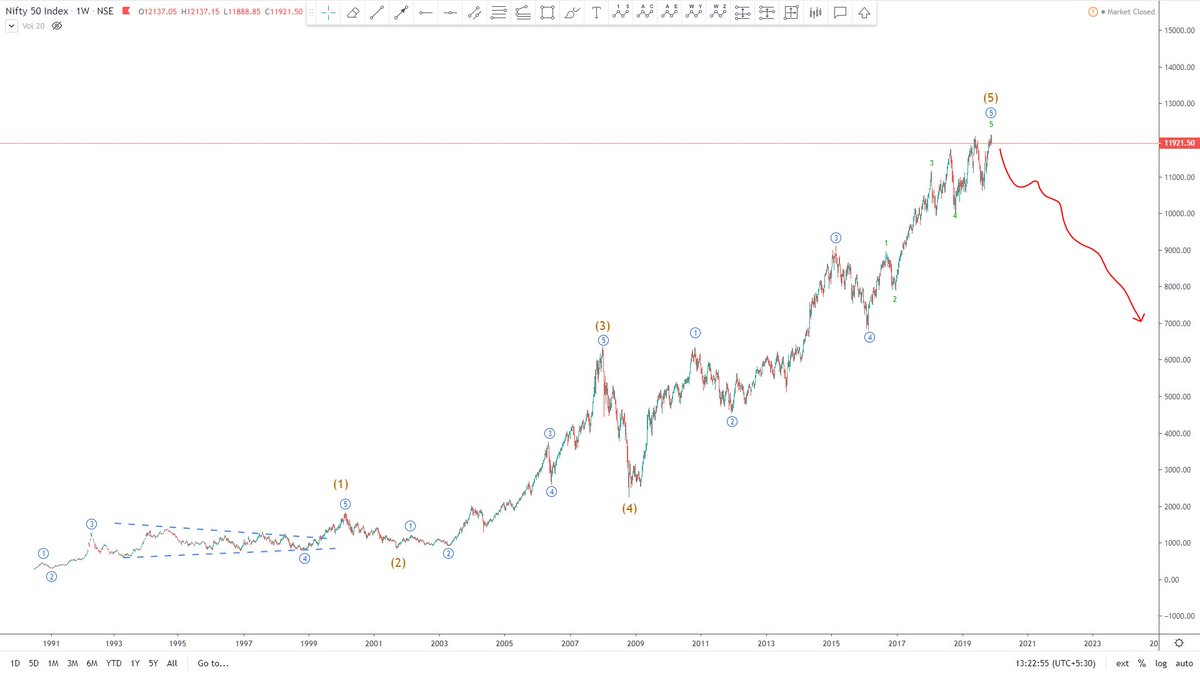
Task: Set range to 6M
Action: 92,663
